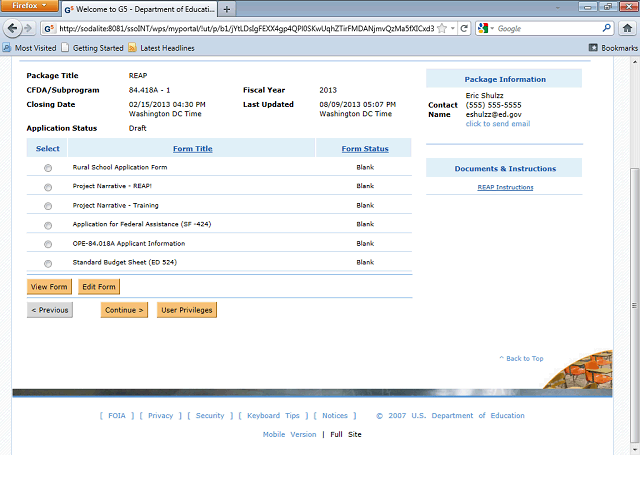This screenshot has height=480, width=640.
Task: Click the Fiscal Year value 2013
Action: [328, 90]
